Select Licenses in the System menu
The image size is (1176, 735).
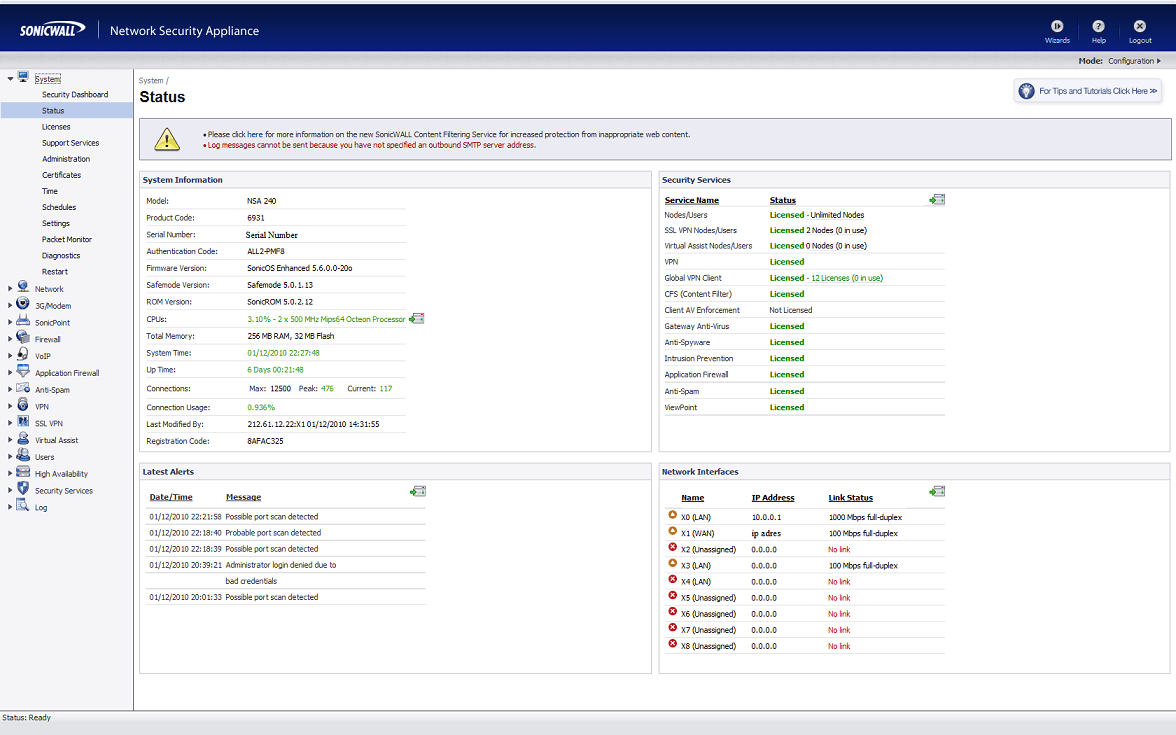[x=56, y=127]
